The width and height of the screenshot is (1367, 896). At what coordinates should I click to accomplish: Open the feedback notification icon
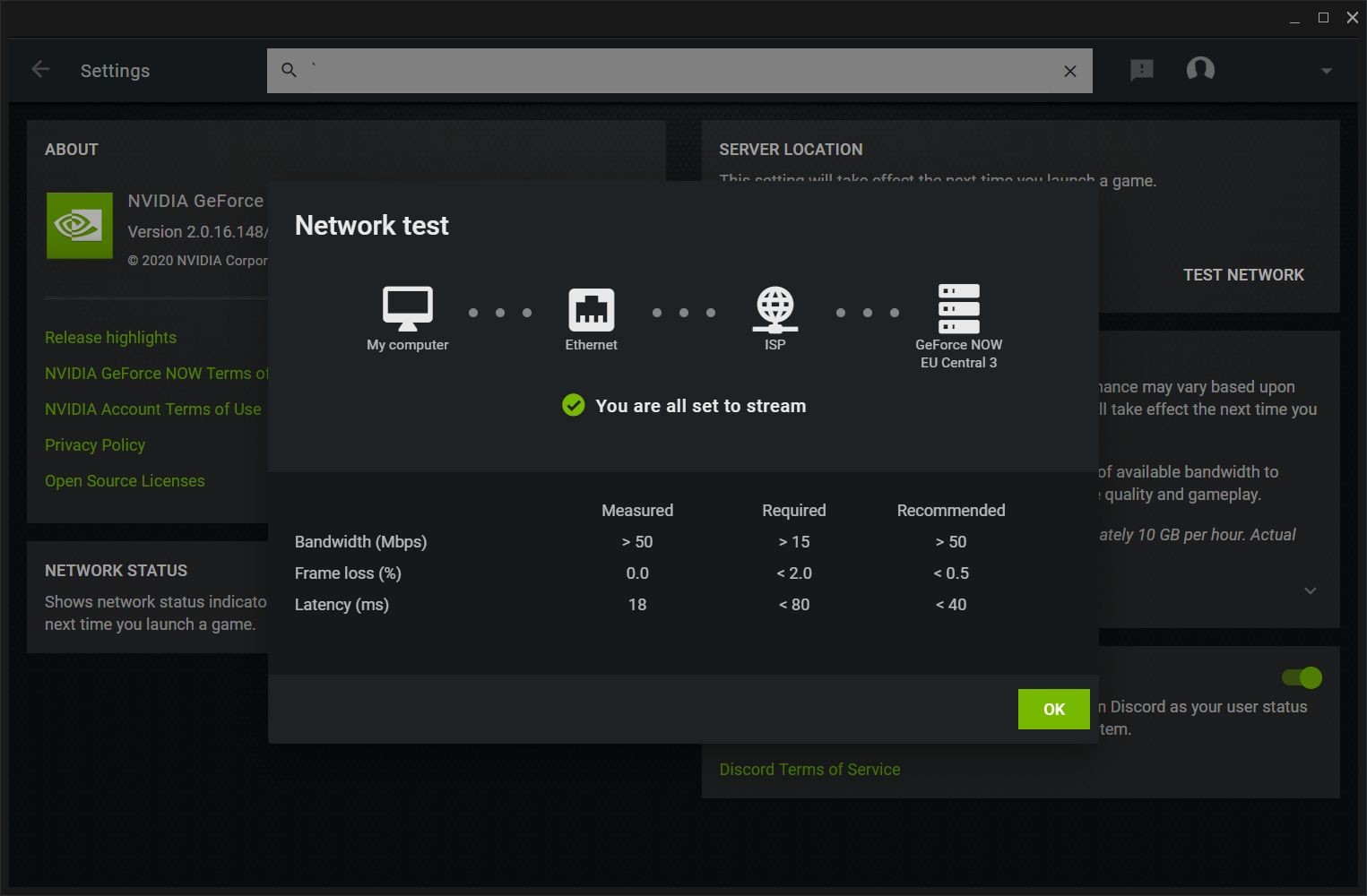[x=1141, y=70]
